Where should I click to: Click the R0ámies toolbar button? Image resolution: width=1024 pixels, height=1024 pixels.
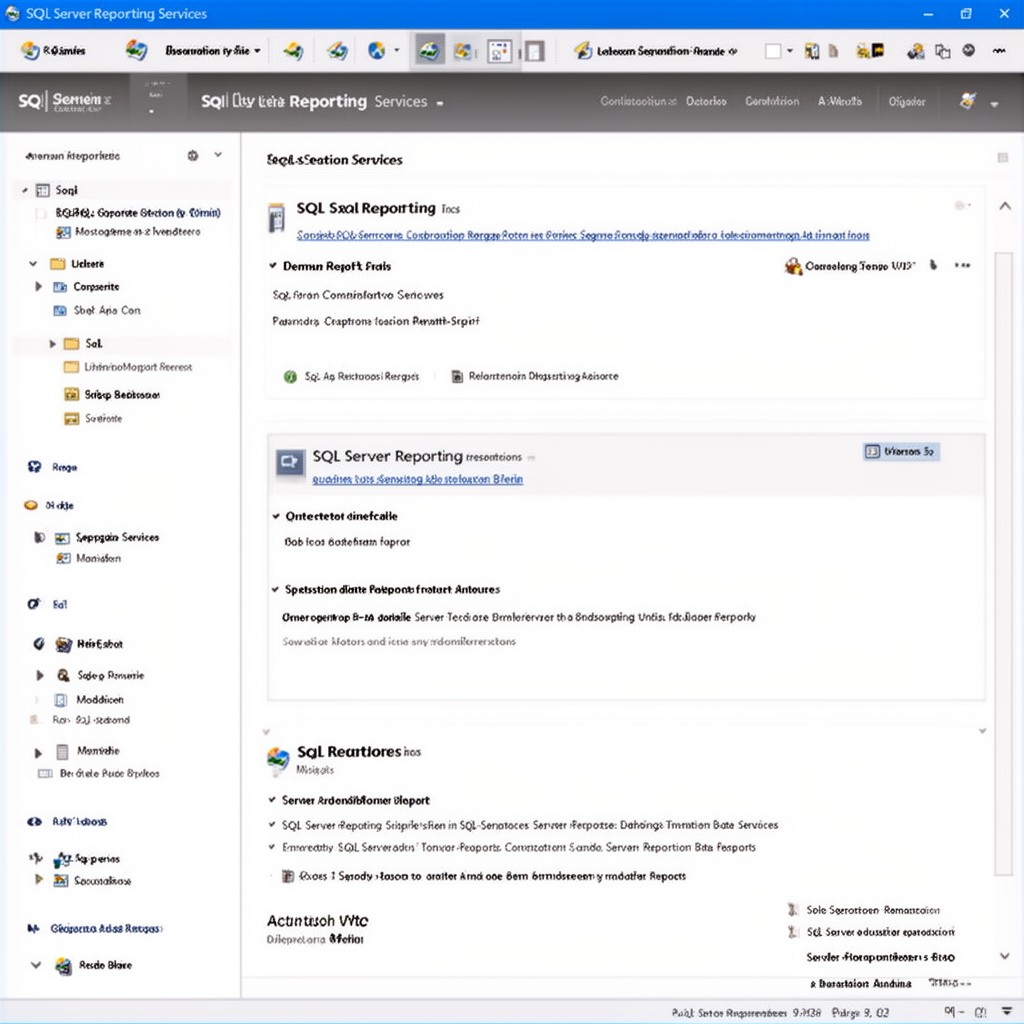[x=54, y=50]
